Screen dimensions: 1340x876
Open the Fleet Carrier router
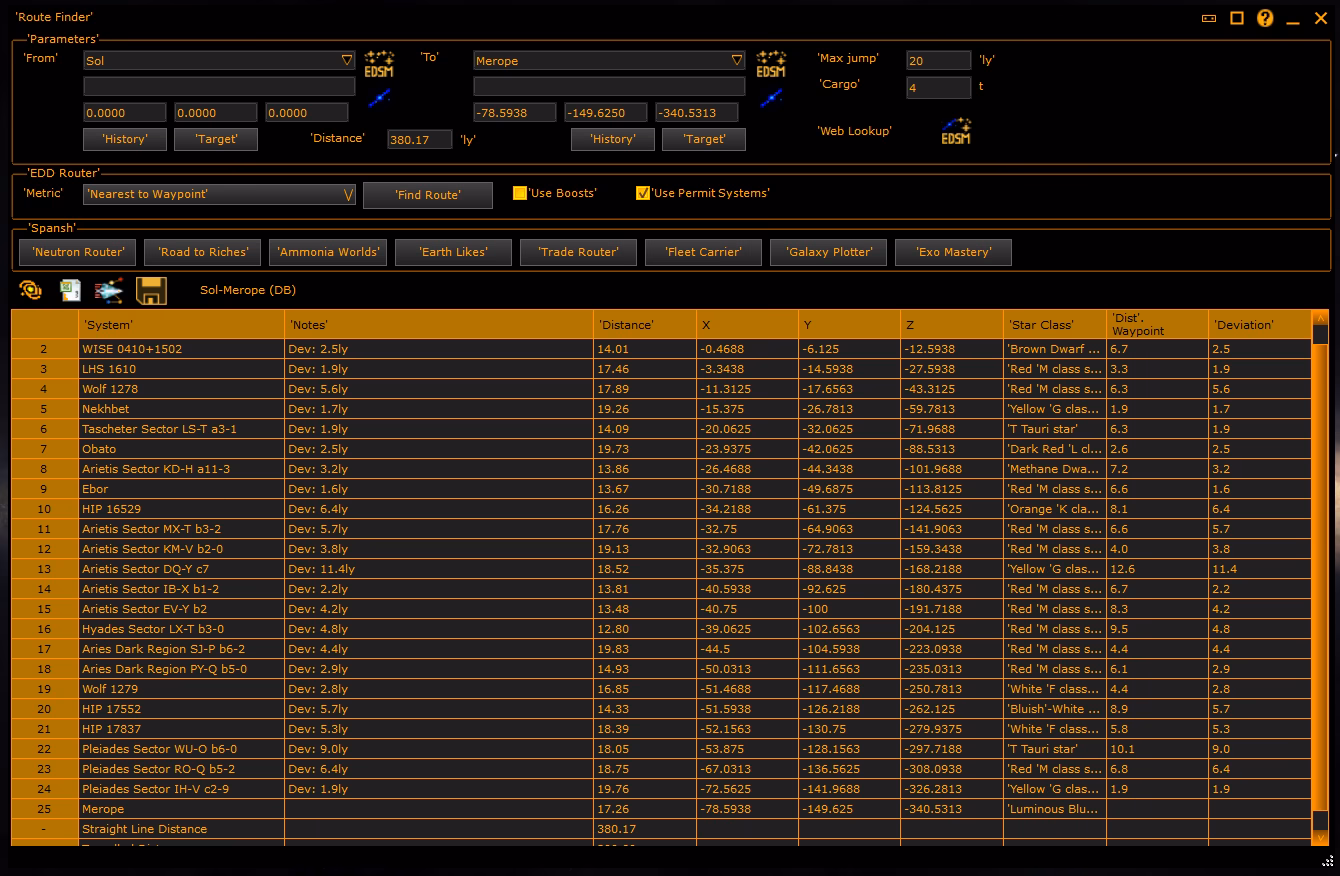tap(703, 252)
